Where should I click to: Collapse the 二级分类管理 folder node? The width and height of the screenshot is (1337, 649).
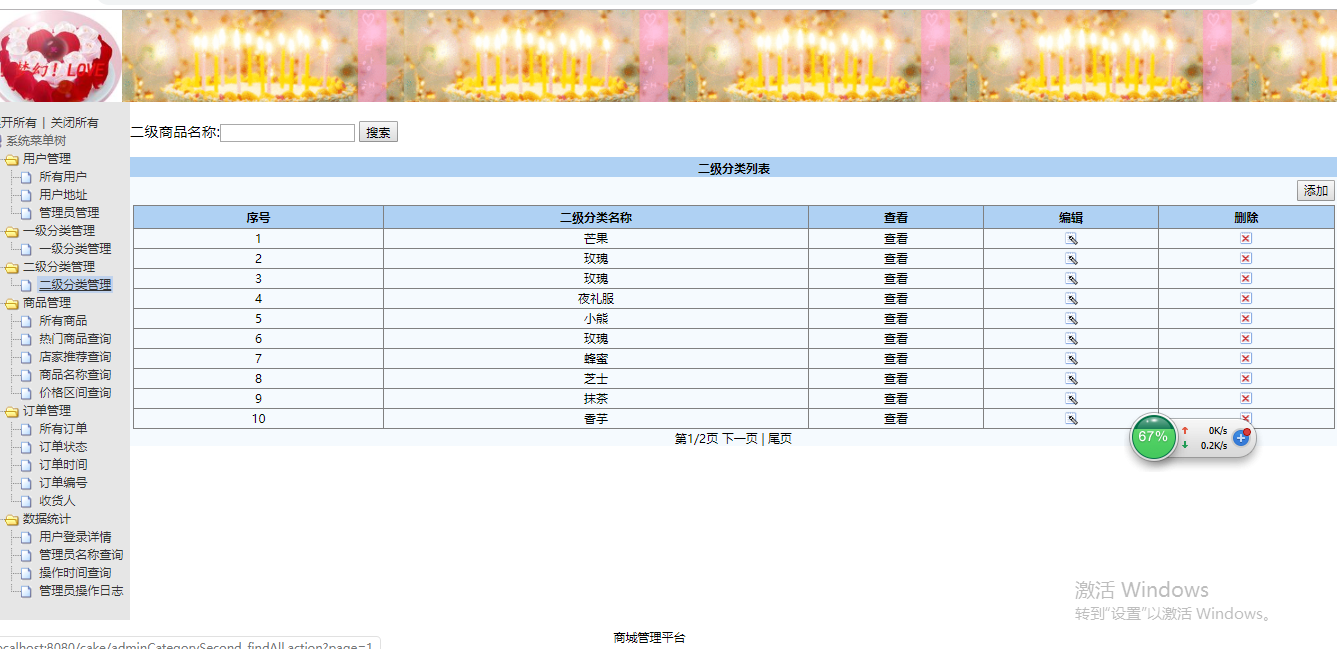pos(12,267)
